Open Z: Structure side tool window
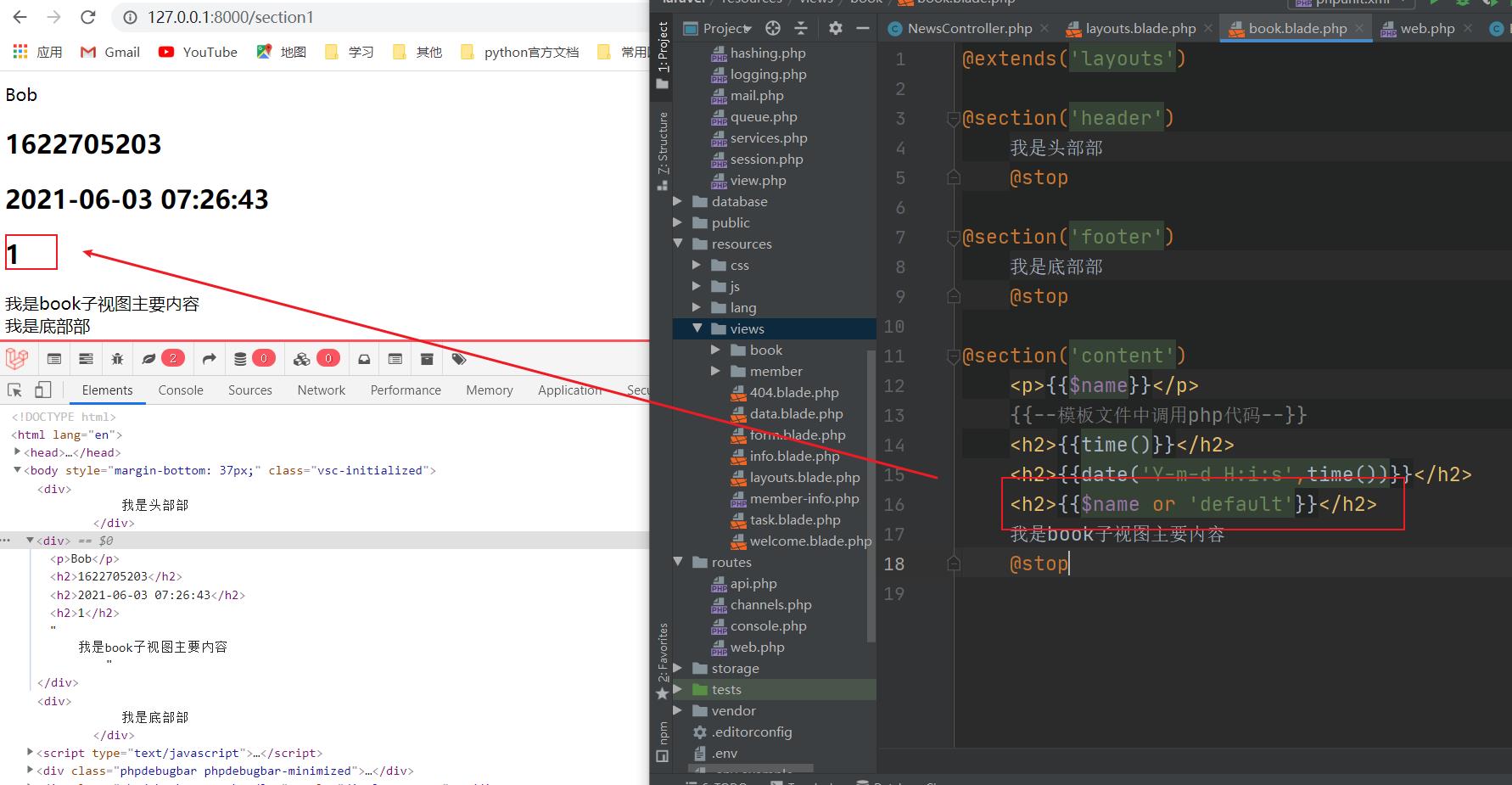1512x785 pixels. pyautogui.click(x=663, y=150)
